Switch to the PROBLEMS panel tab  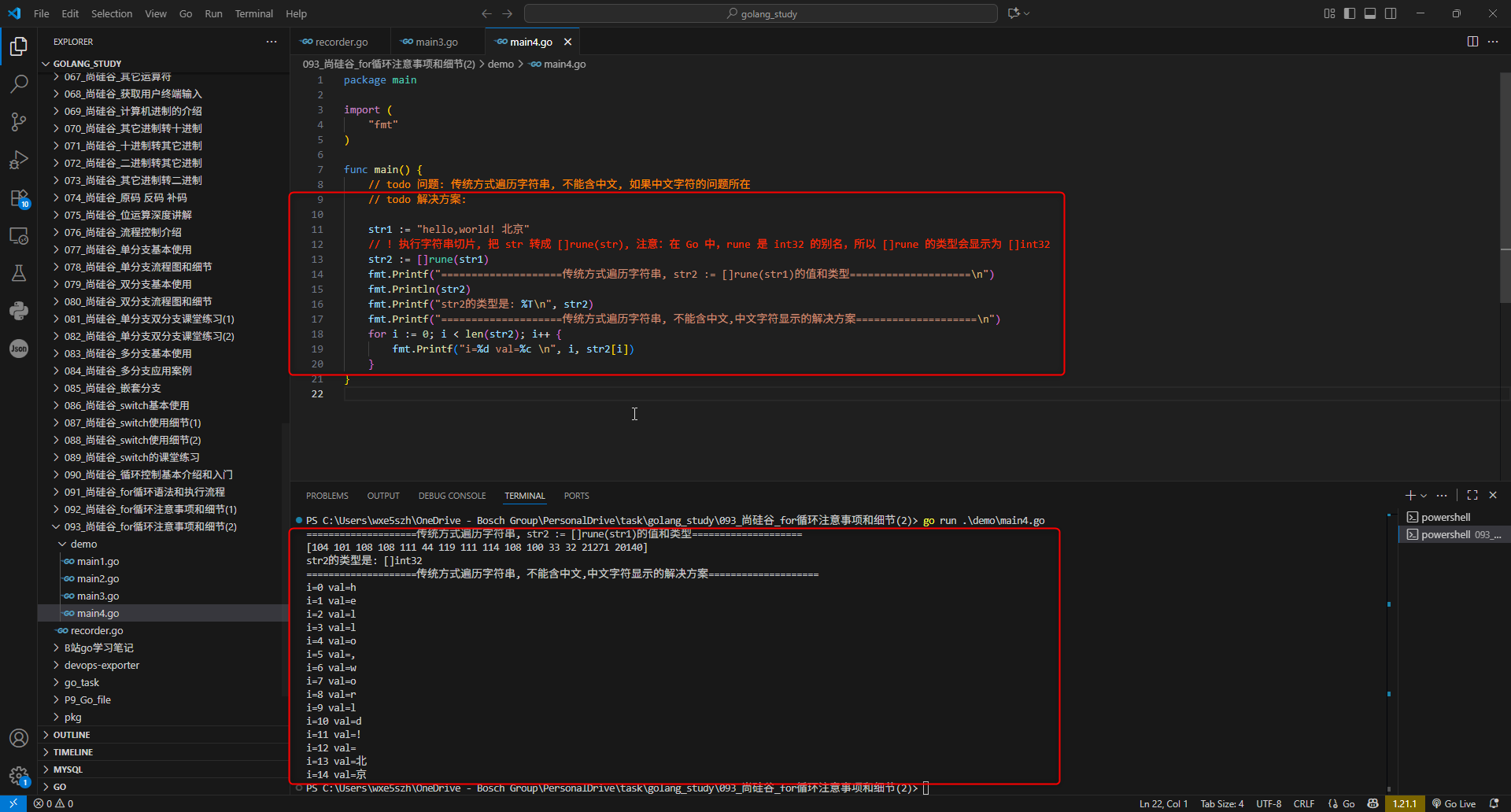pyautogui.click(x=327, y=496)
